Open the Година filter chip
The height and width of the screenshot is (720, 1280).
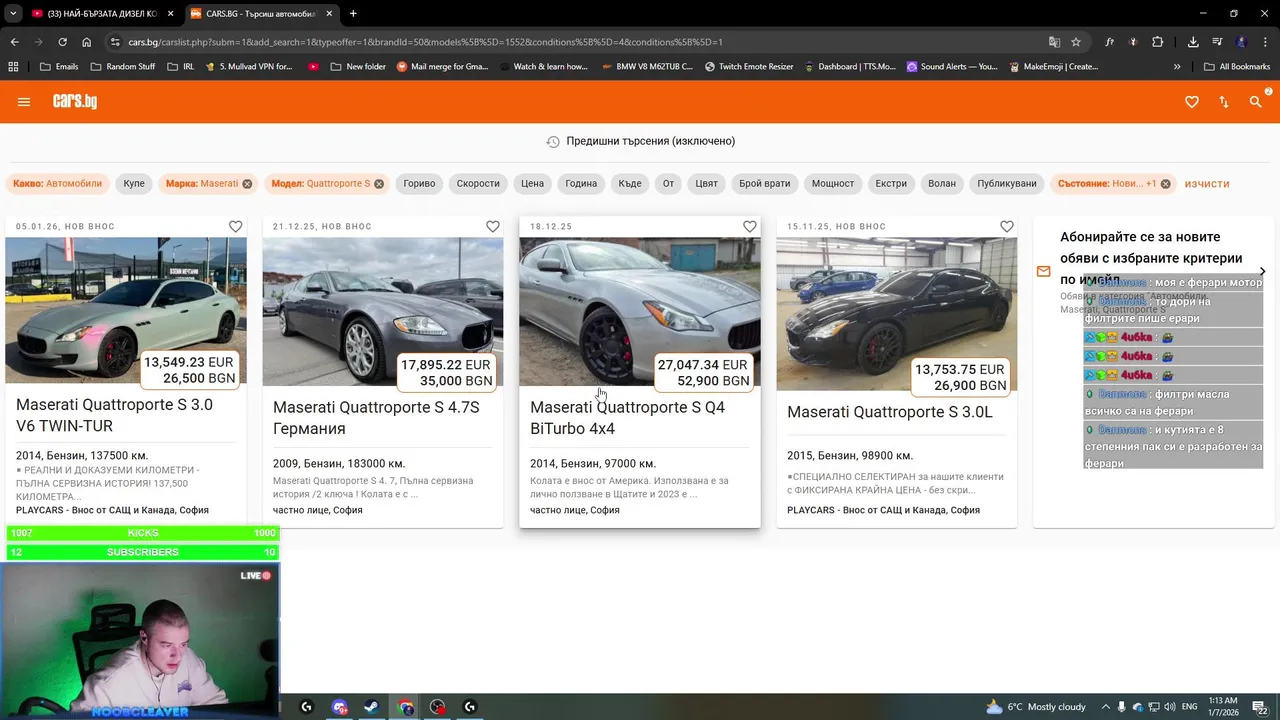tap(581, 184)
